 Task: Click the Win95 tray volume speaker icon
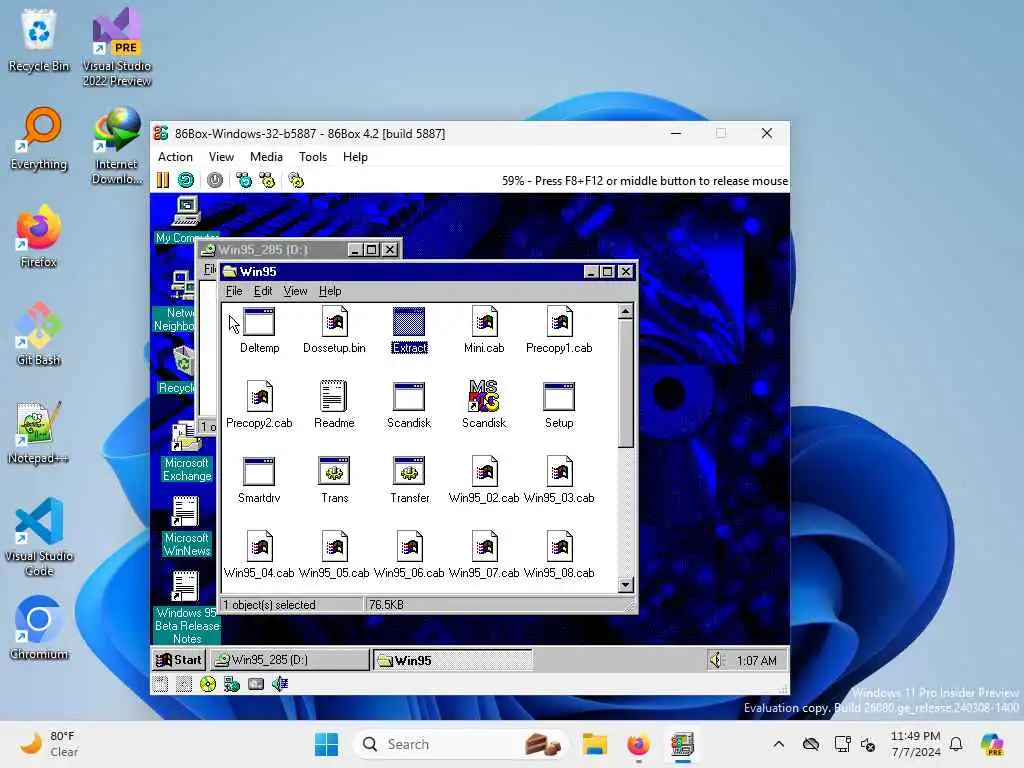tap(716, 660)
